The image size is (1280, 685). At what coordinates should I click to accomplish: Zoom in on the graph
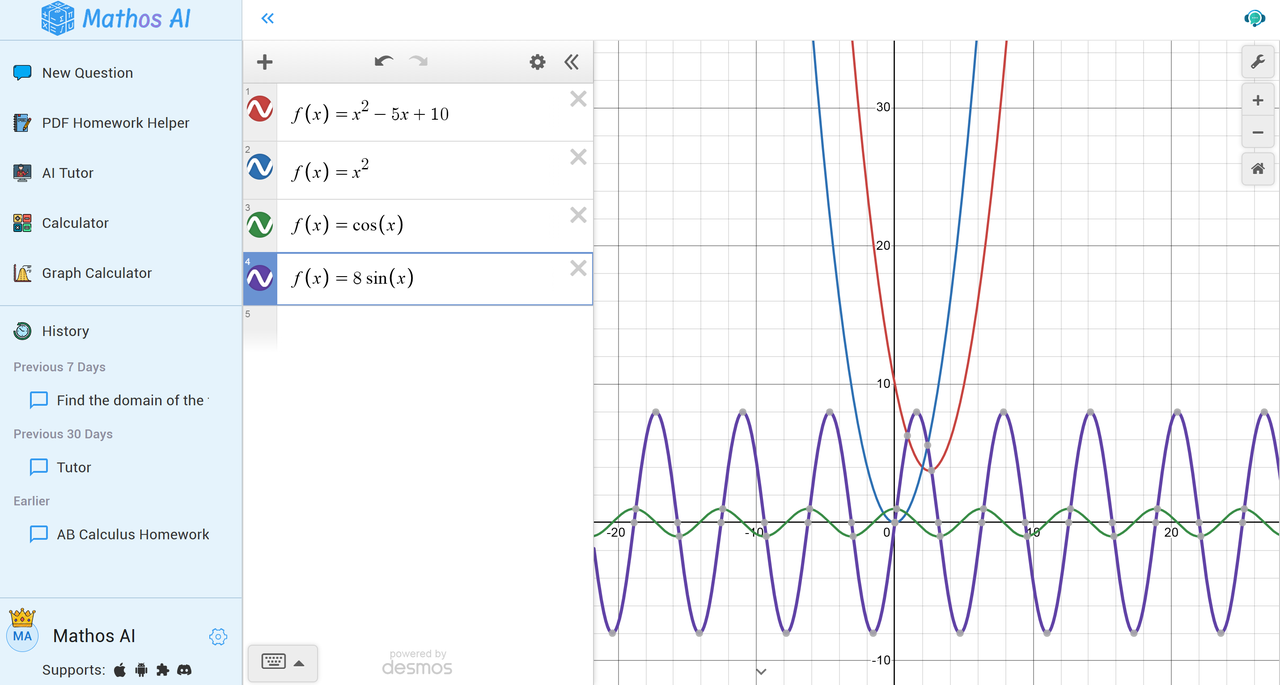pyautogui.click(x=1257, y=100)
